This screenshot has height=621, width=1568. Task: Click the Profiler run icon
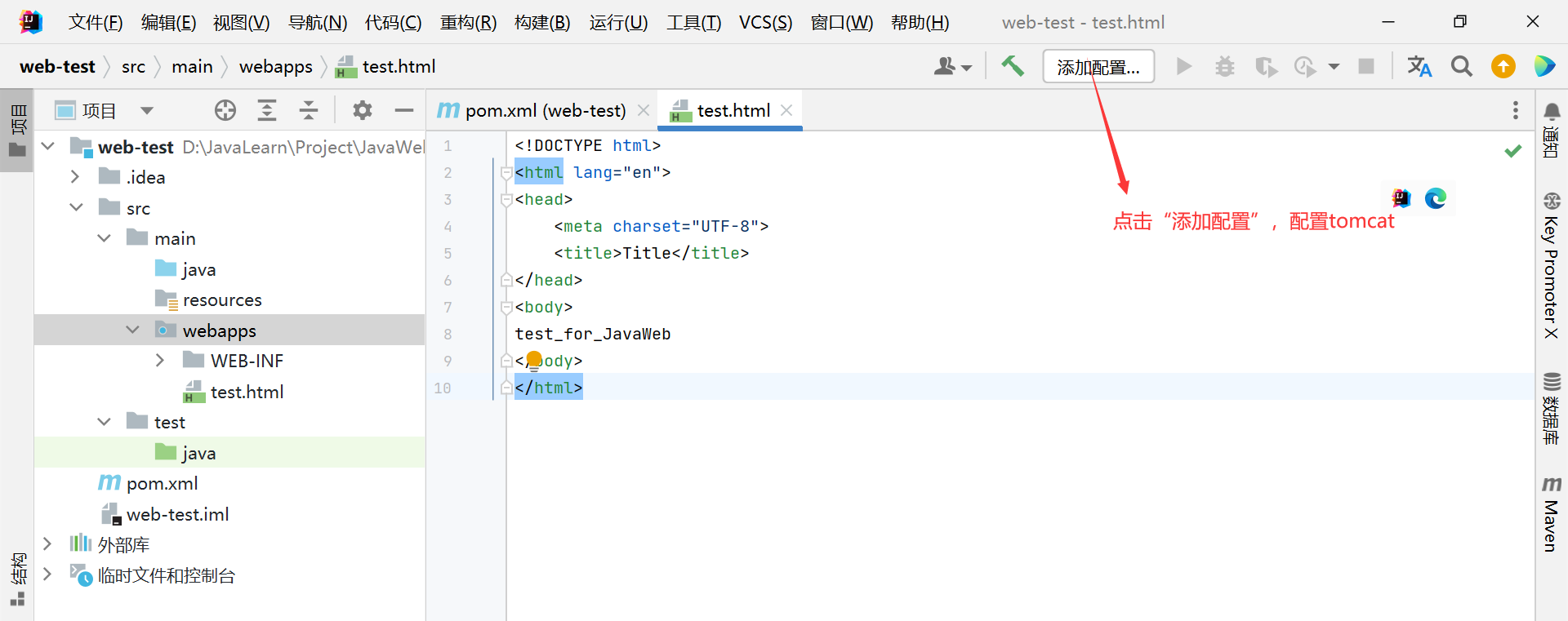coord(1306,66)
